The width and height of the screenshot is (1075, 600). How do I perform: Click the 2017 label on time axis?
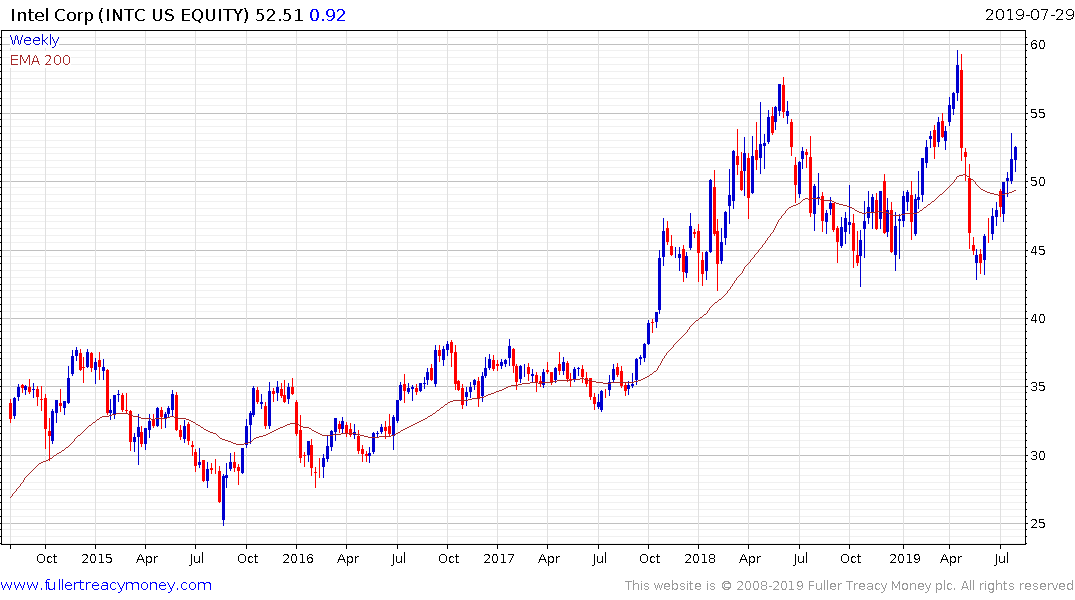click(x=498, y=559)
